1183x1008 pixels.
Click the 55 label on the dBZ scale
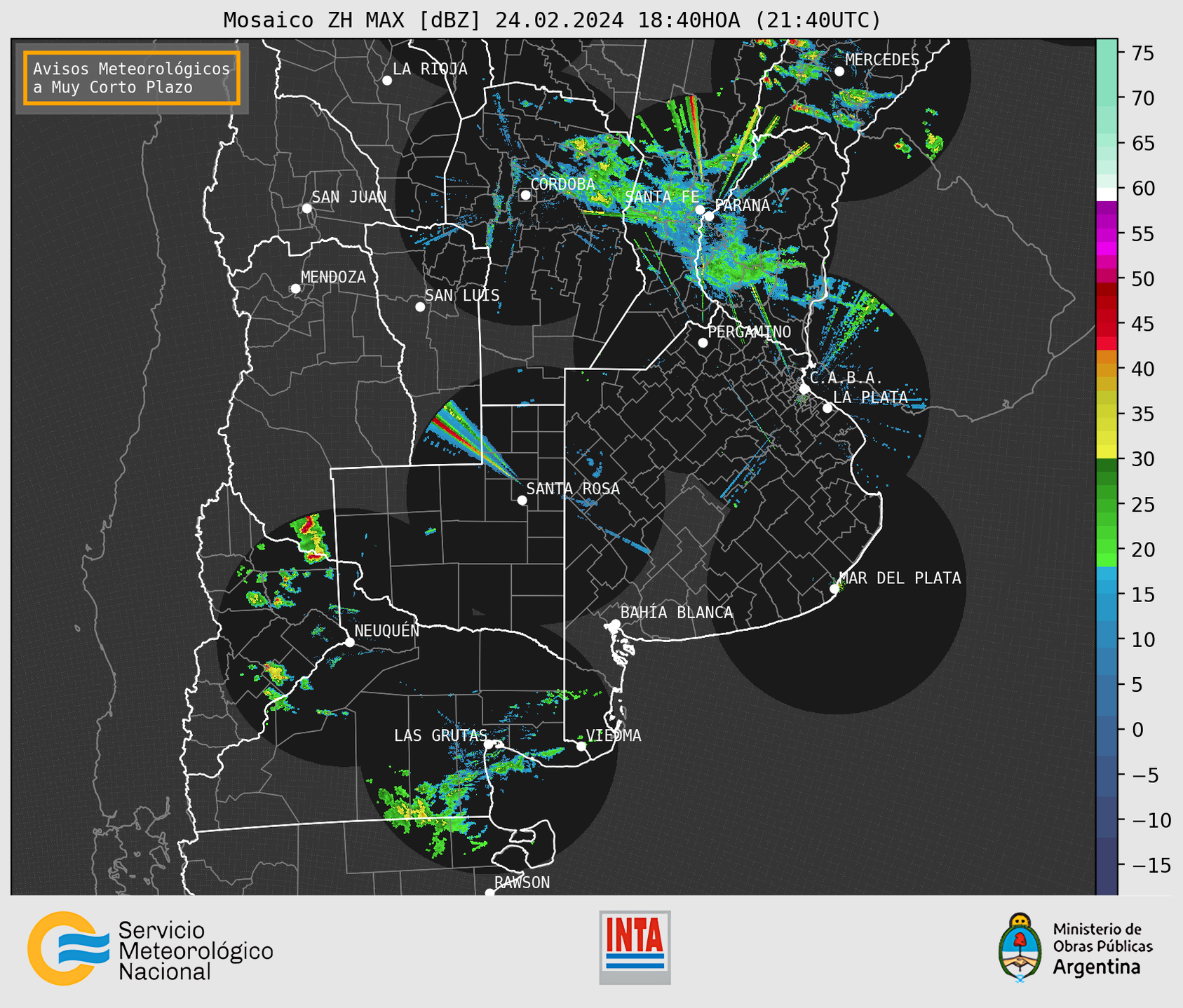click(x=1142, y=234)
